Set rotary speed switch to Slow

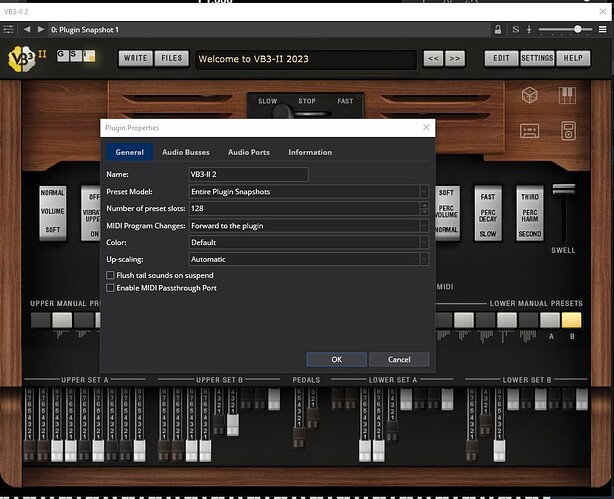267,101
